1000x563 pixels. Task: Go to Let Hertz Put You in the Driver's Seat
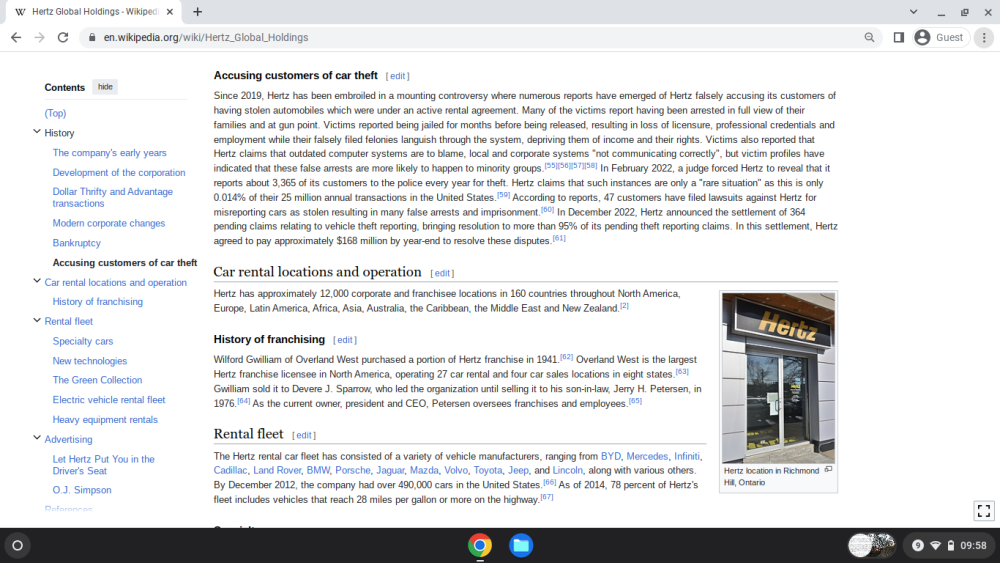click(x=103, y=465)
